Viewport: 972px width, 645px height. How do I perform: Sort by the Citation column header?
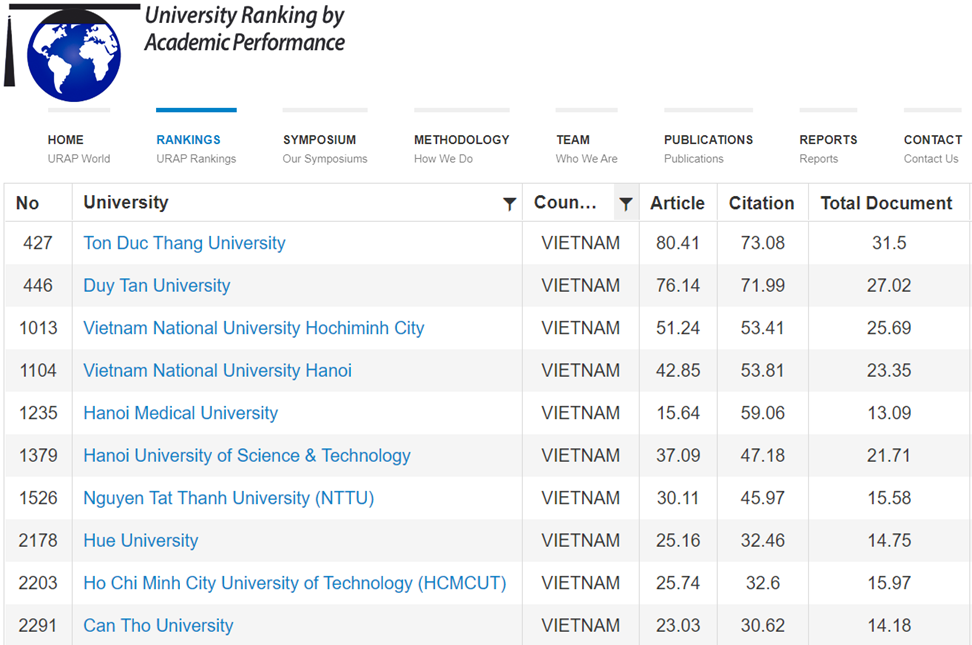761,203
